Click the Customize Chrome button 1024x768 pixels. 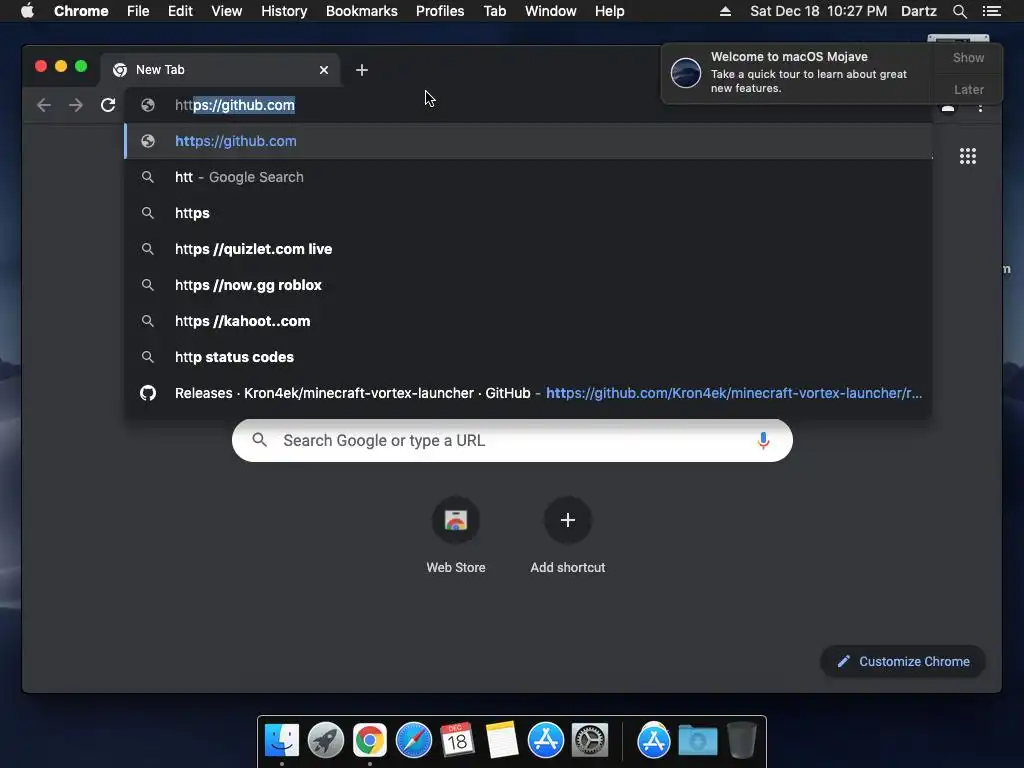pyautogui.click(x=903, y=662)
